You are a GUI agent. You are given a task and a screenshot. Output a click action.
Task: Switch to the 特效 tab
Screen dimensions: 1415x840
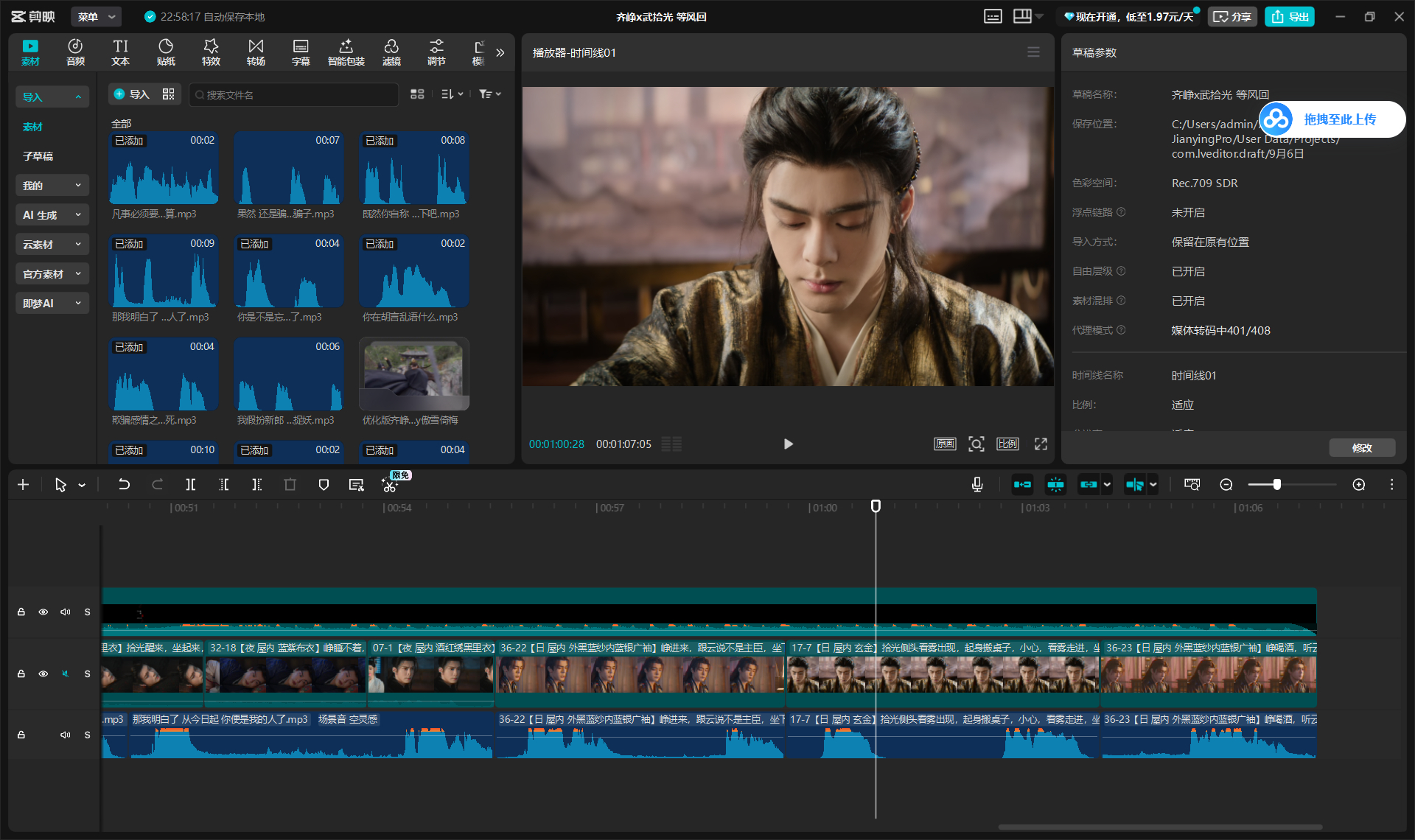point(211,52)
